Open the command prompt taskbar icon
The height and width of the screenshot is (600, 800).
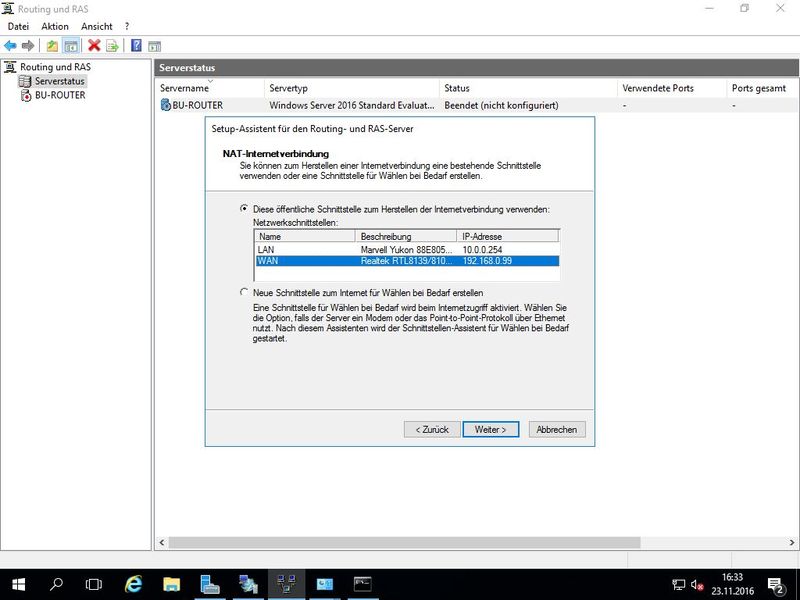(x=363, y=584)
